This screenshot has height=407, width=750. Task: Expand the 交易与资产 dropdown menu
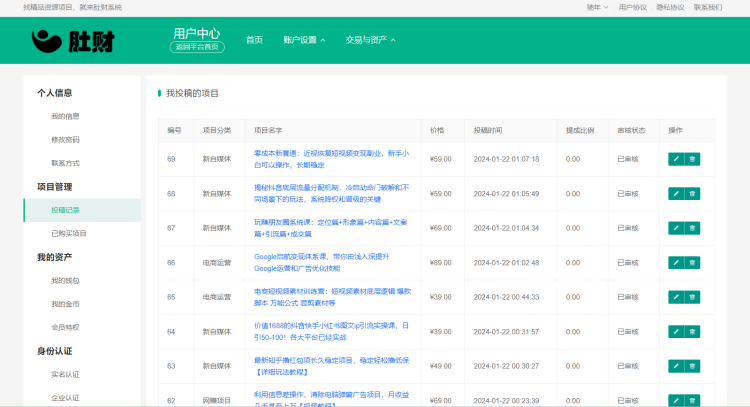point(370,40)
